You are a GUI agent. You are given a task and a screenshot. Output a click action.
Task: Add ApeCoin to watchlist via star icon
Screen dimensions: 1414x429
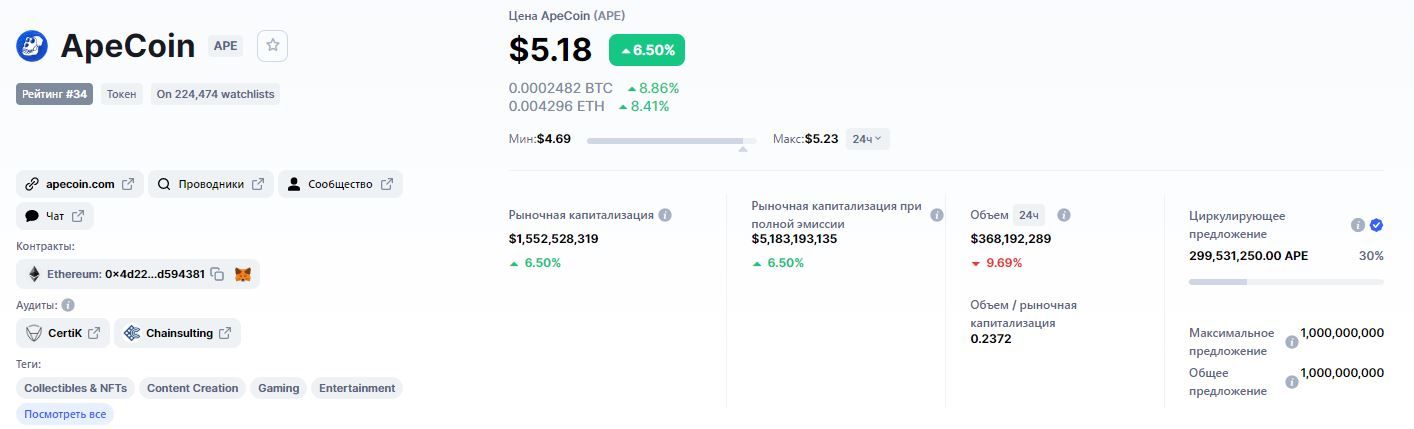pyautogui.click(x=272, y=46)
